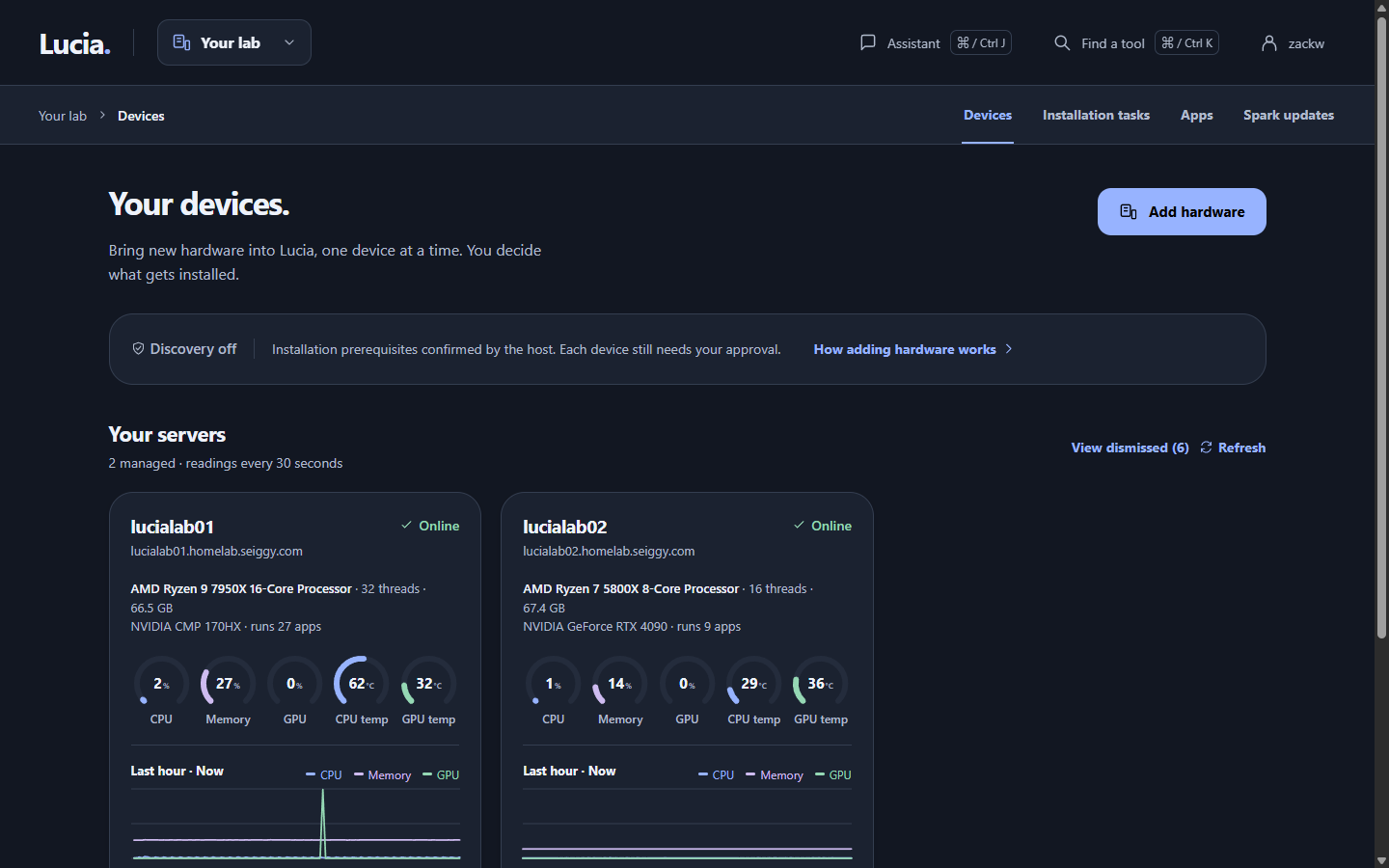Click lucialab01 GPU temp 32°C gauge

pyautogui.click(x=428, y=683)
